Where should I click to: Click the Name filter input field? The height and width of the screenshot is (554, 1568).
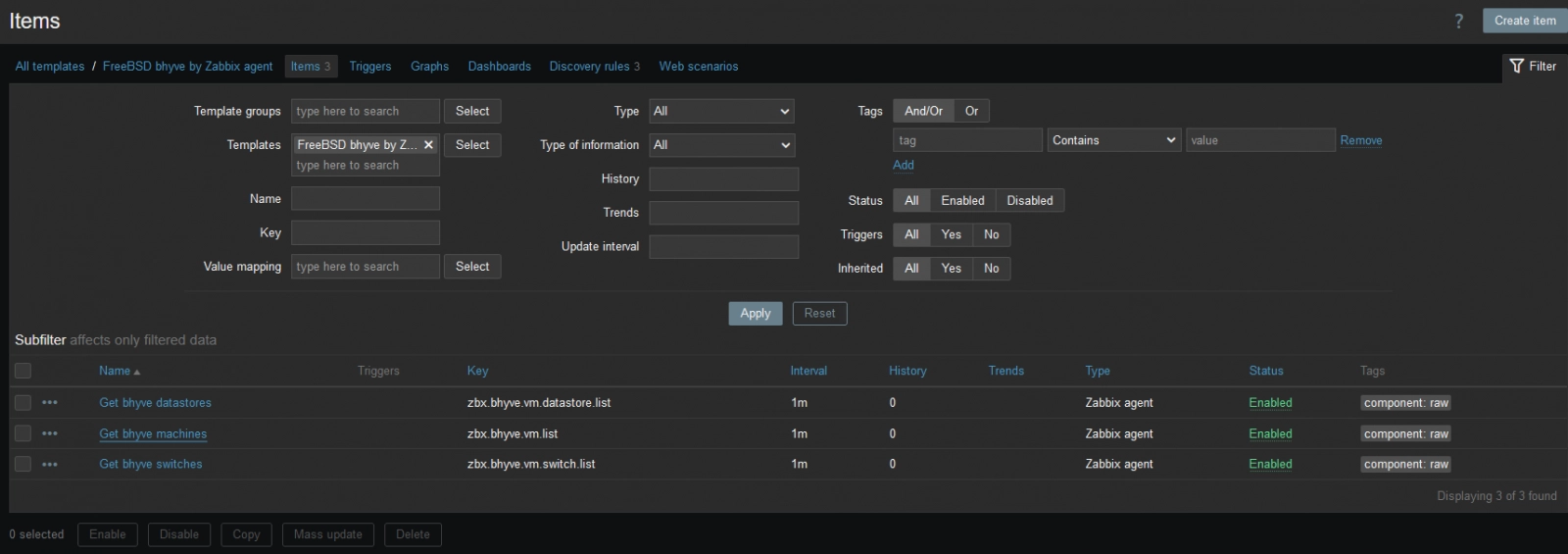click(365, 199)
